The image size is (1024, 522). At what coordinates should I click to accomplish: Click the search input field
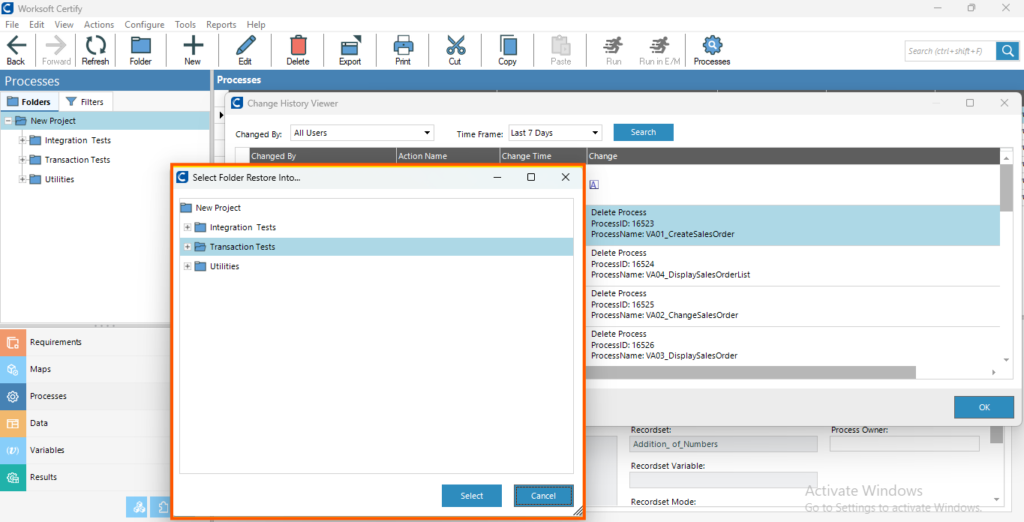[950, 51]
